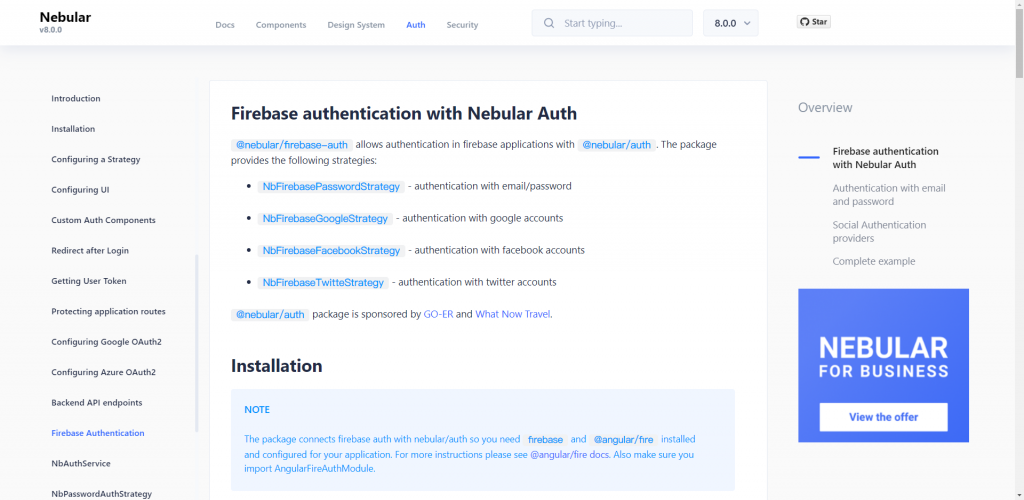Jump to Social Authentication providers section

(879, 232)
